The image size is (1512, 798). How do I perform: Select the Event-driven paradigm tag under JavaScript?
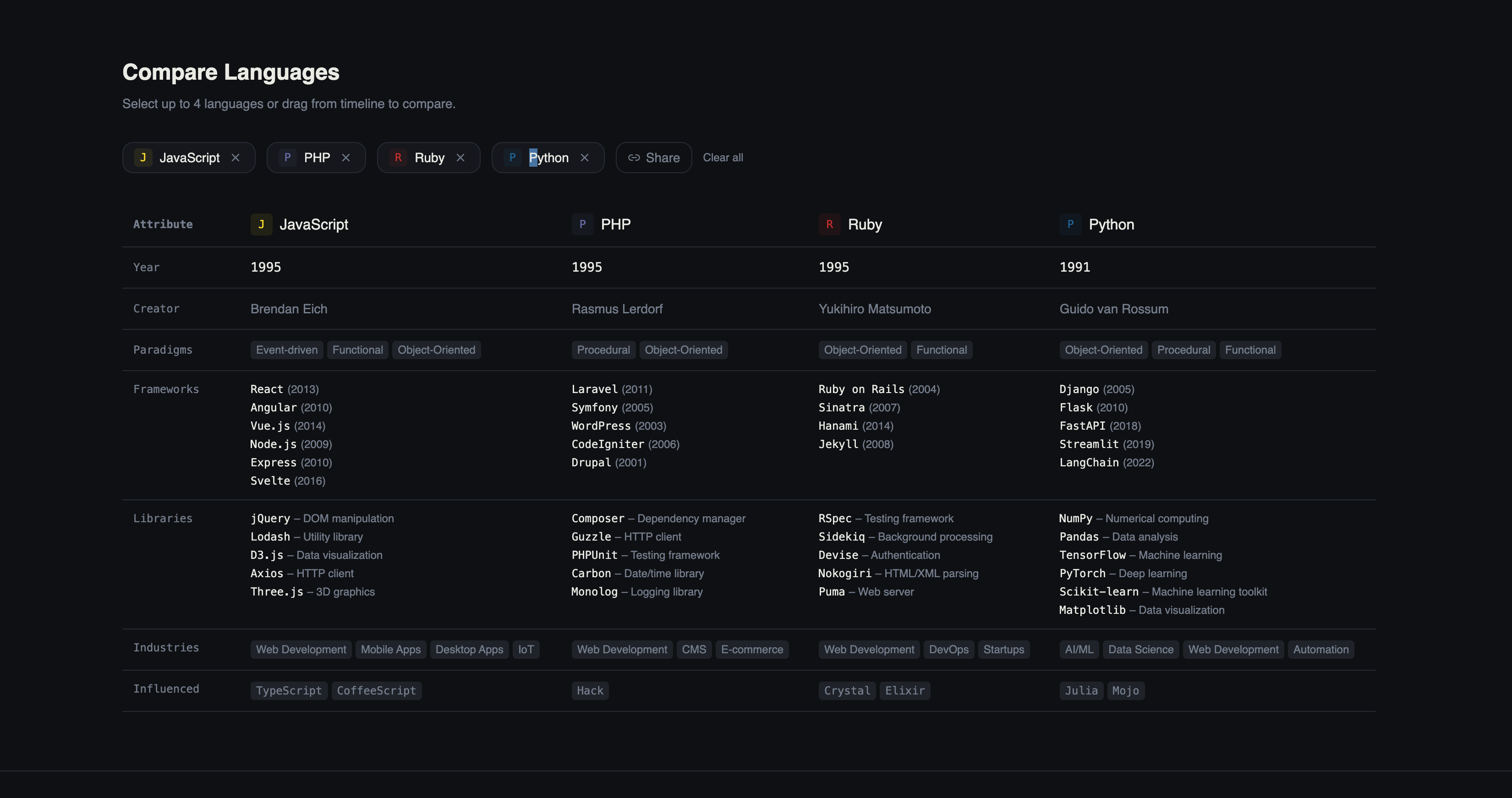[x=286, y=350]
